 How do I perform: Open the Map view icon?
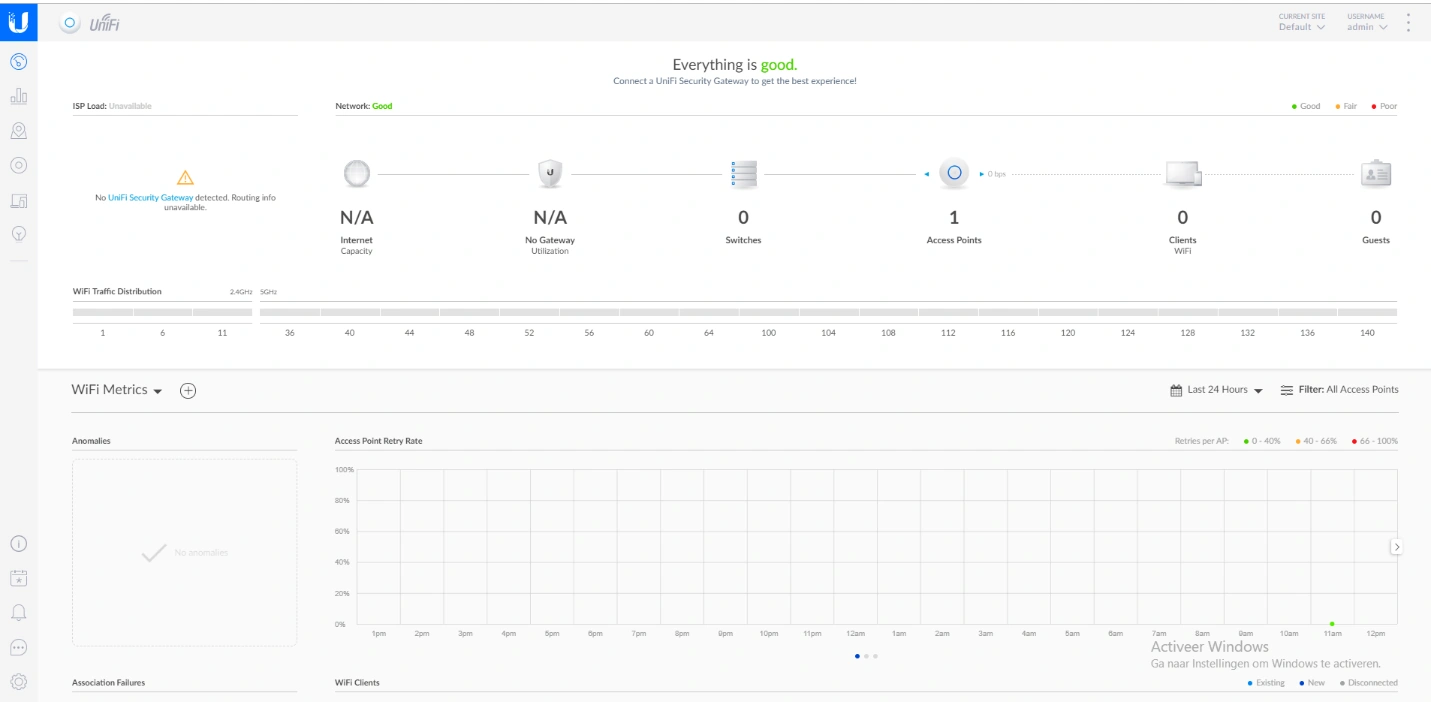(x=18, y=131)
